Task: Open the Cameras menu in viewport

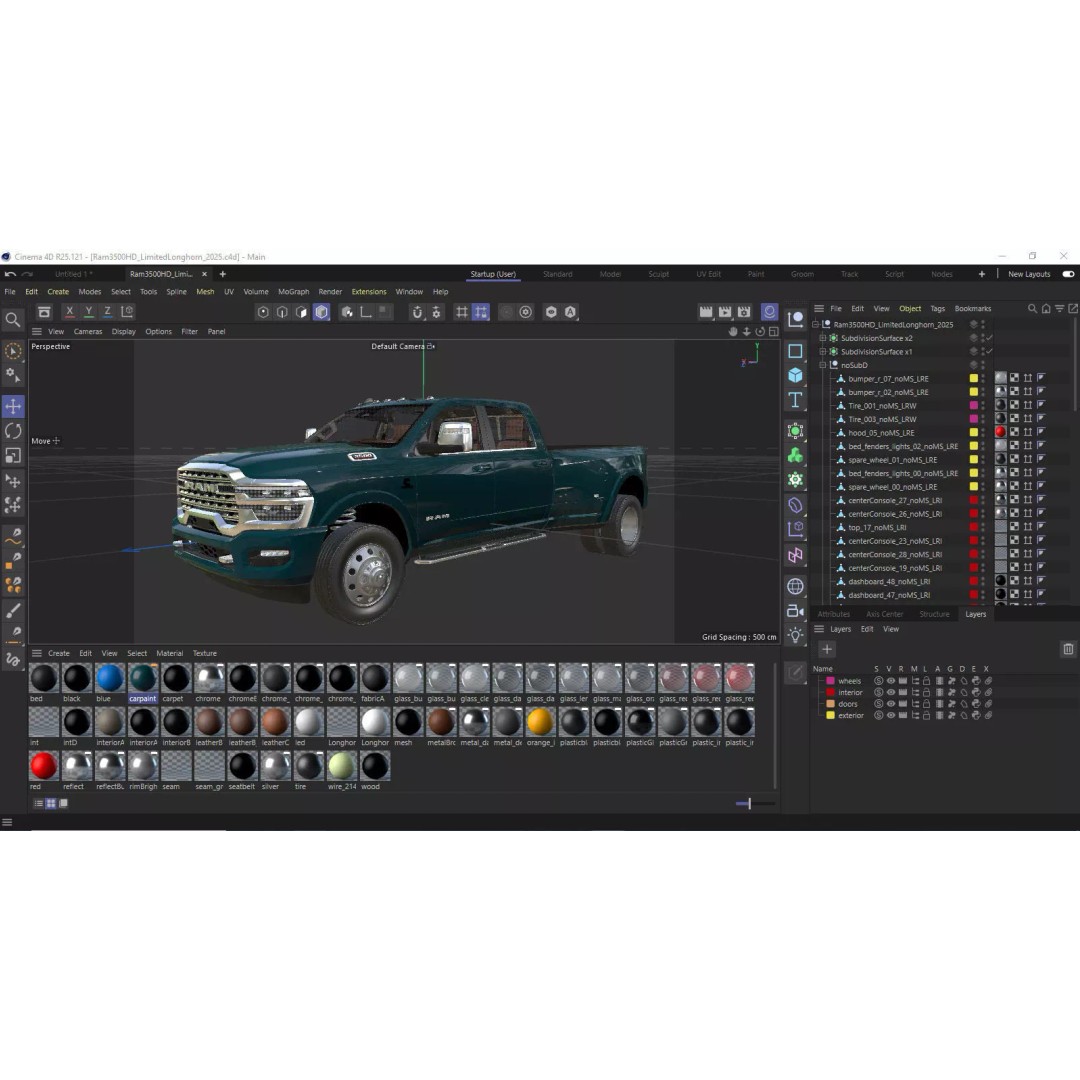Action: point(88,331)
